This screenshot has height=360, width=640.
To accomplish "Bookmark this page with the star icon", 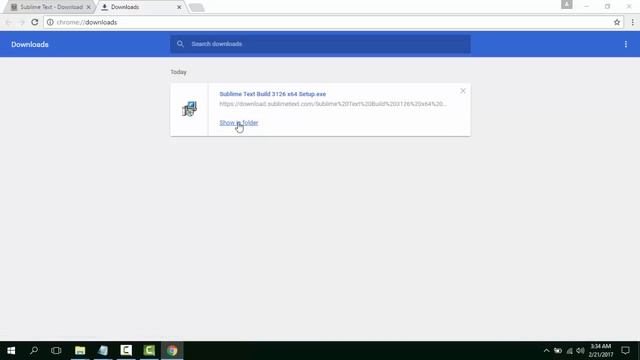I will click(x=617, y=22).
